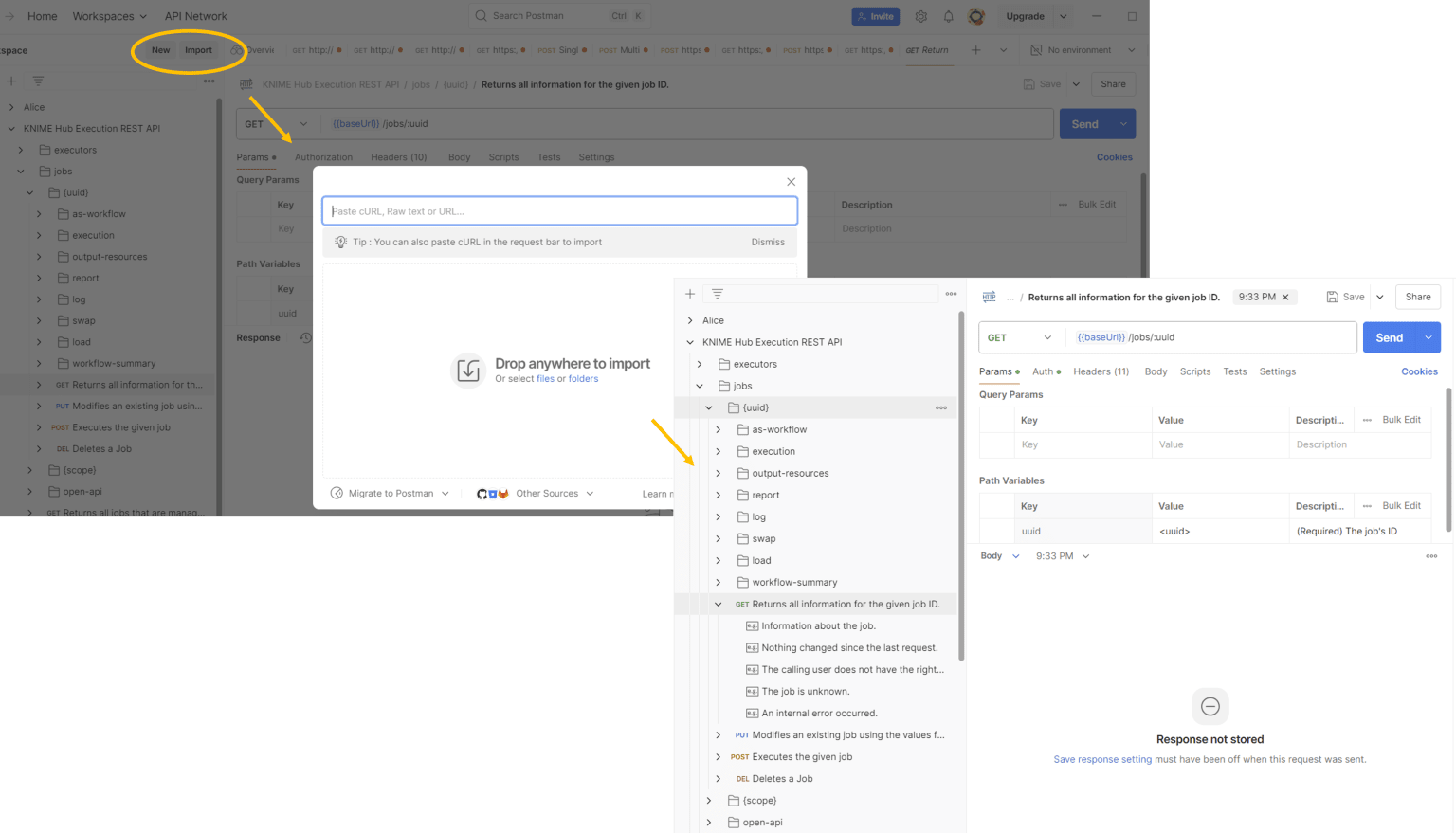Viewport: 1456px width, 833px height.
Task: Open the Send options arrow in right panel
Action: [1429, 337]
